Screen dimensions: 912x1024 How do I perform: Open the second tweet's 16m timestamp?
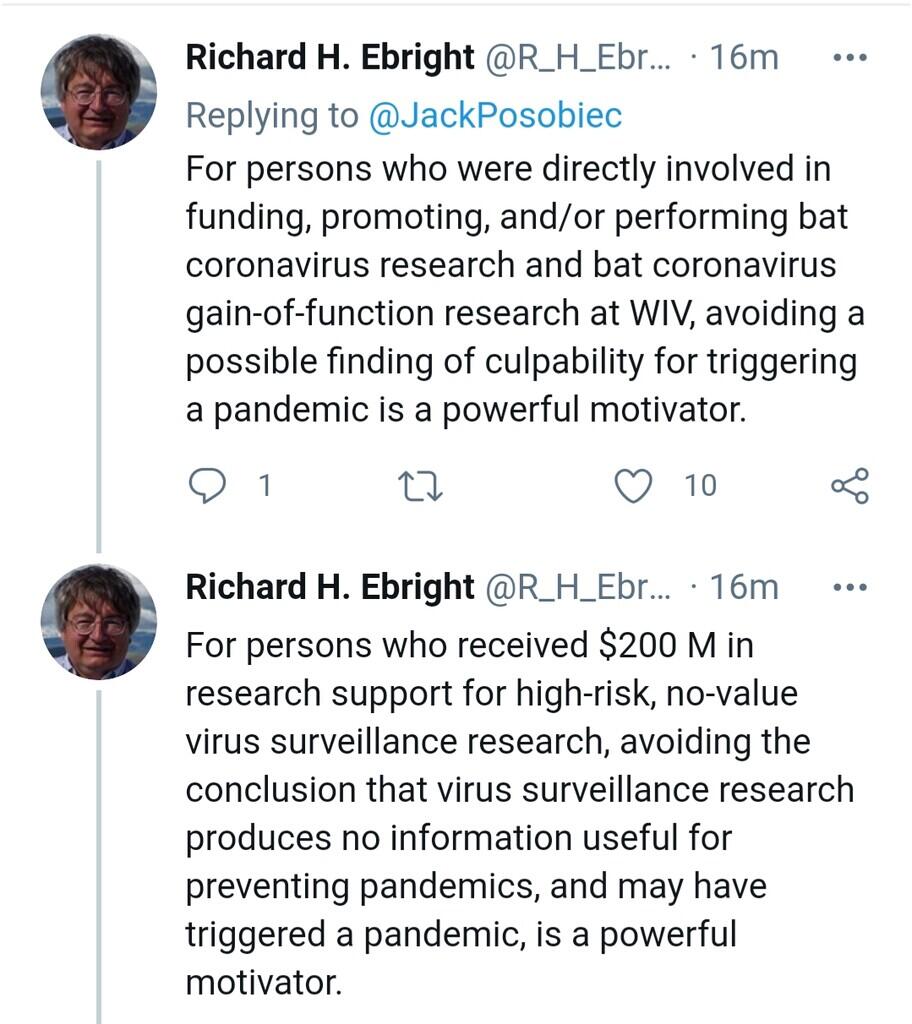[x=744, y=588]
